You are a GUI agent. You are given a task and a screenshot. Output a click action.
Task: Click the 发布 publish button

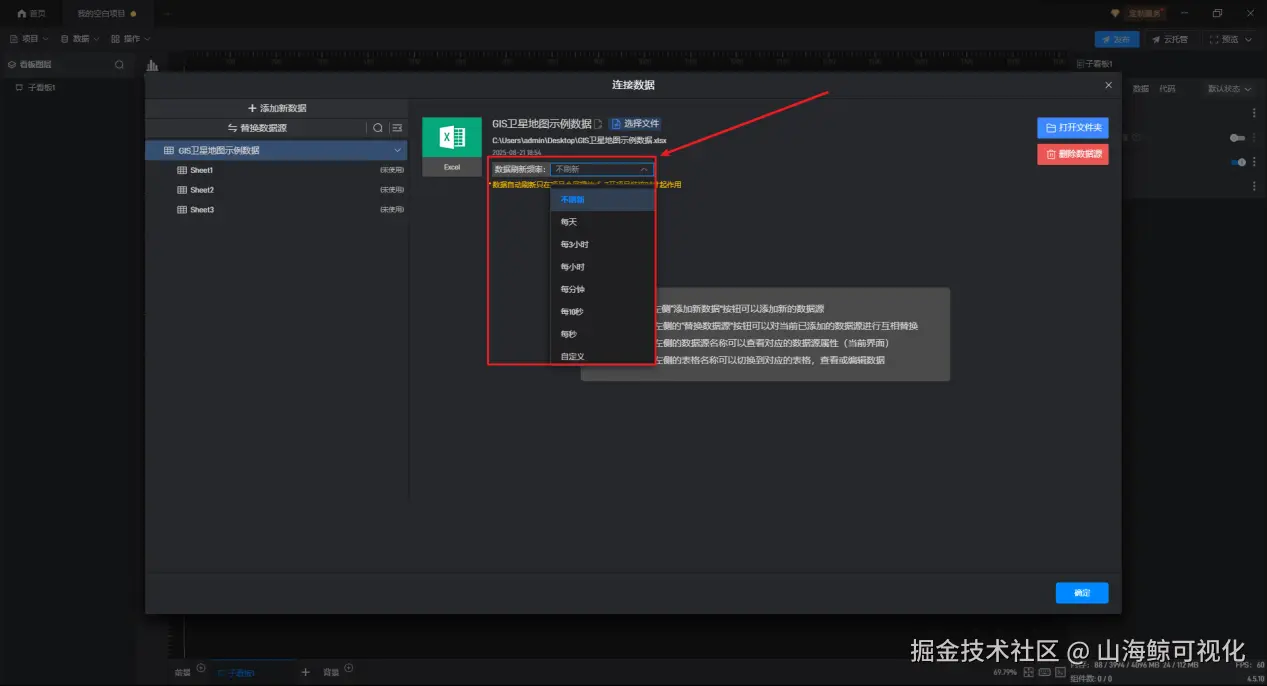[1117, 39]
